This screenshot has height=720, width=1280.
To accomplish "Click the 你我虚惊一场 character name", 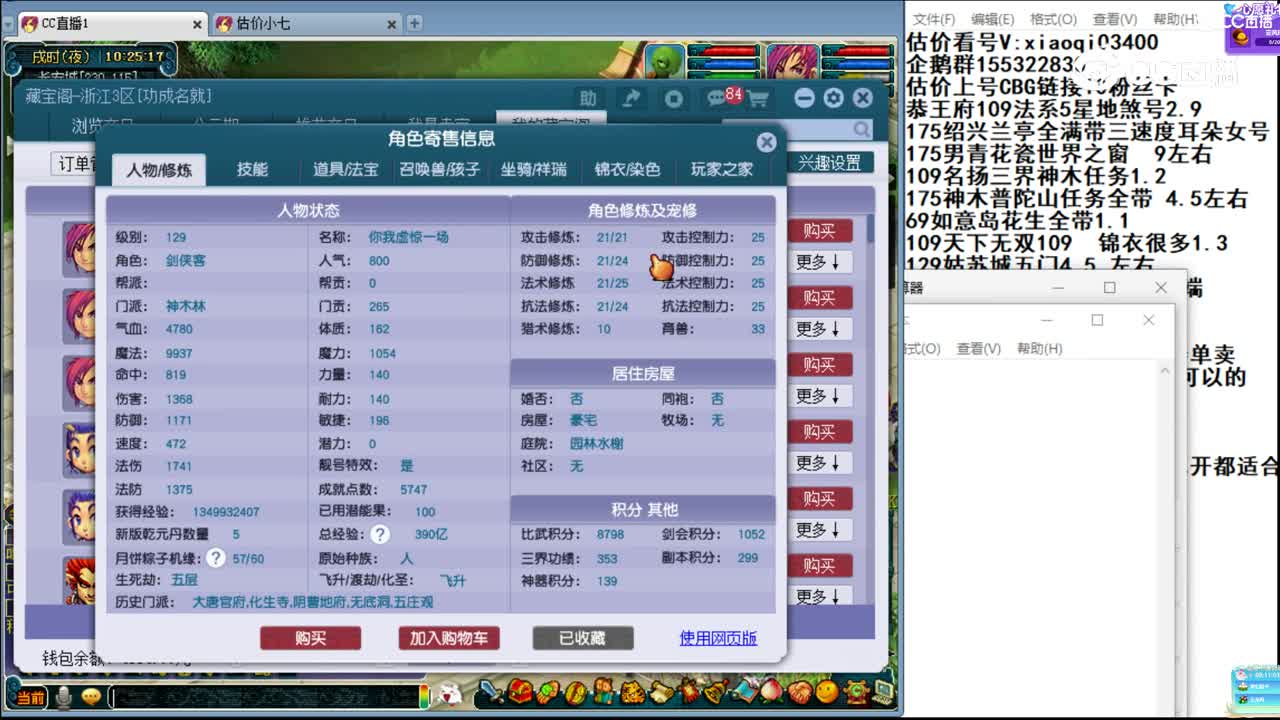I will coord(408,237).
